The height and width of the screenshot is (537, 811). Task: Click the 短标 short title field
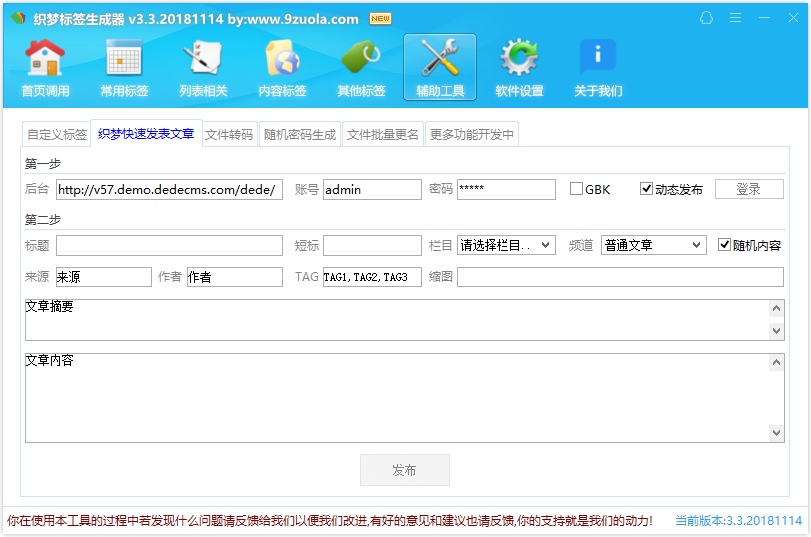372,245
